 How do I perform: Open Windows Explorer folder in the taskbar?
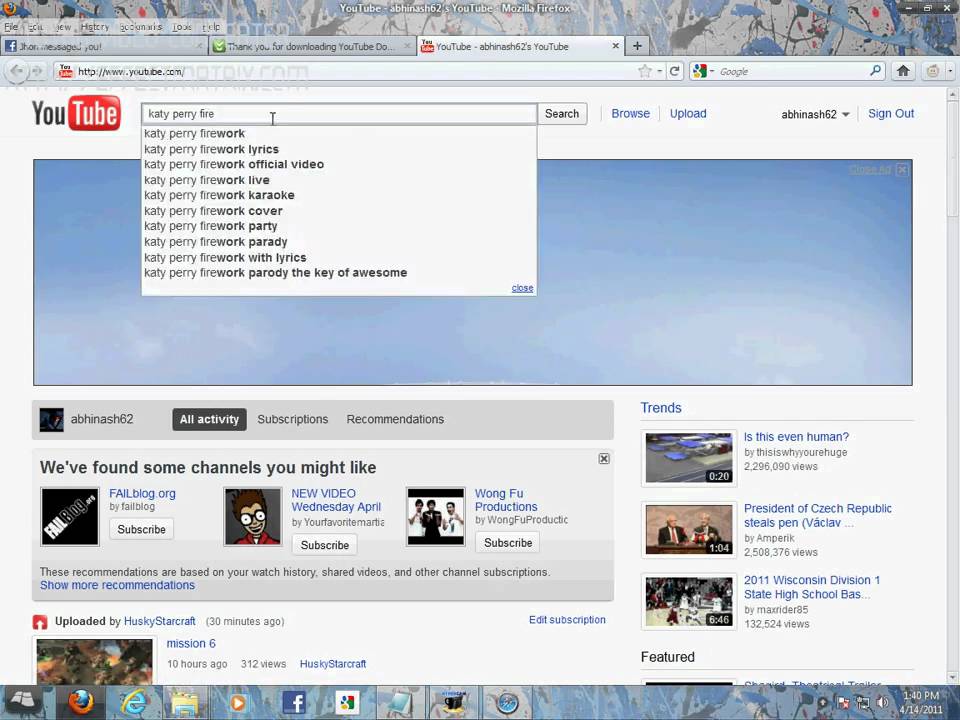185,702
